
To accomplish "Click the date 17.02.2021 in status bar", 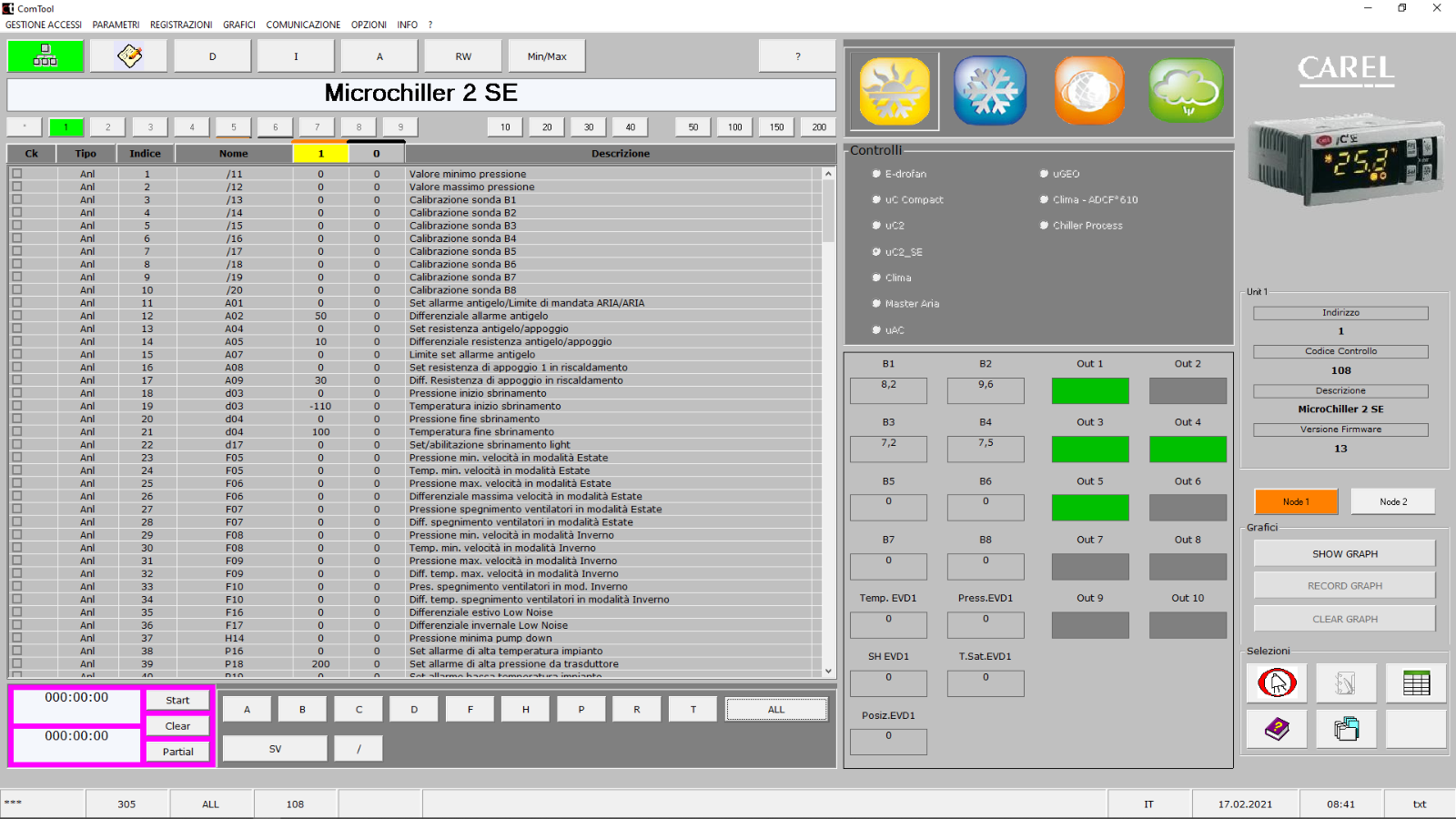I will click(x=1245, y=804).
